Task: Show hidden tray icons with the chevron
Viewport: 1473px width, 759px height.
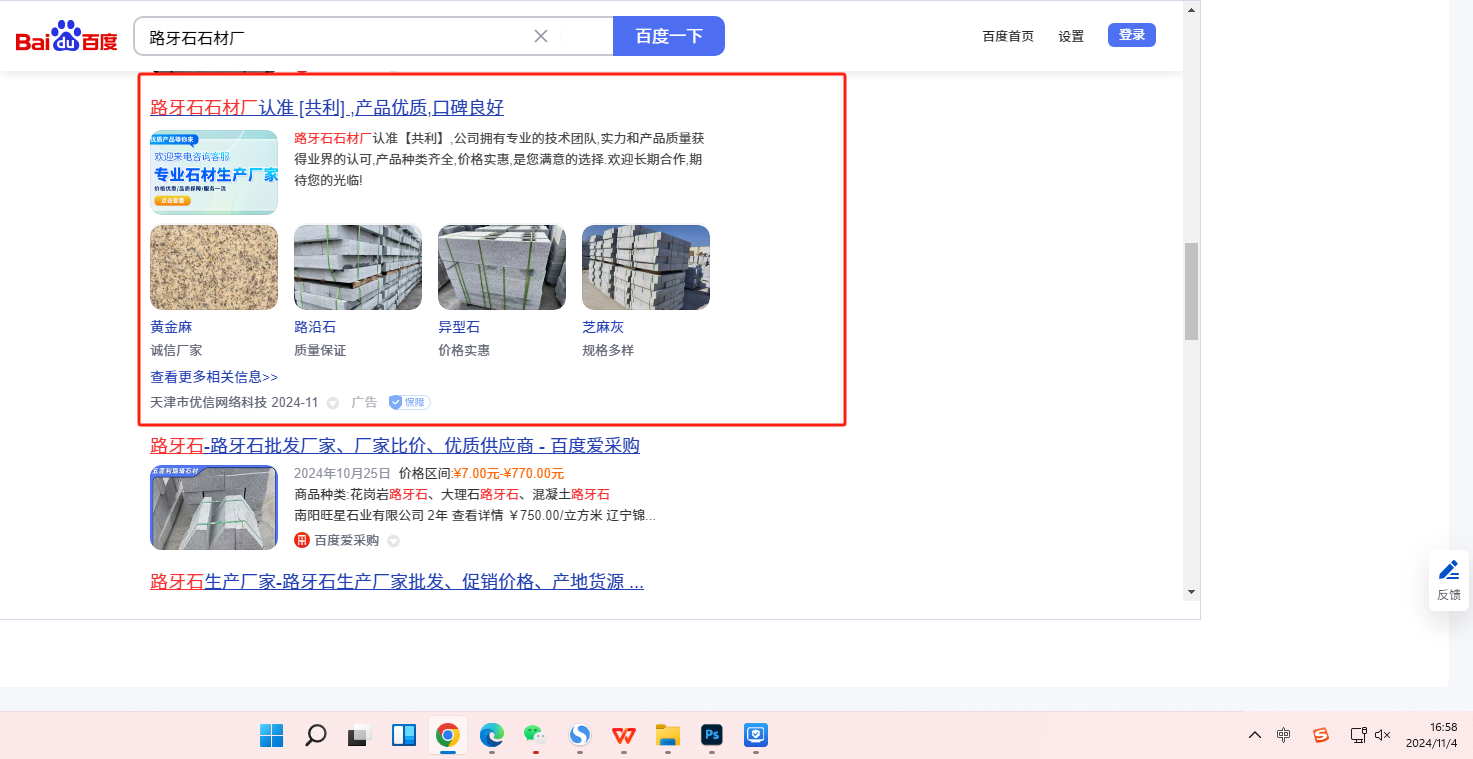Action: (1255, 735)
